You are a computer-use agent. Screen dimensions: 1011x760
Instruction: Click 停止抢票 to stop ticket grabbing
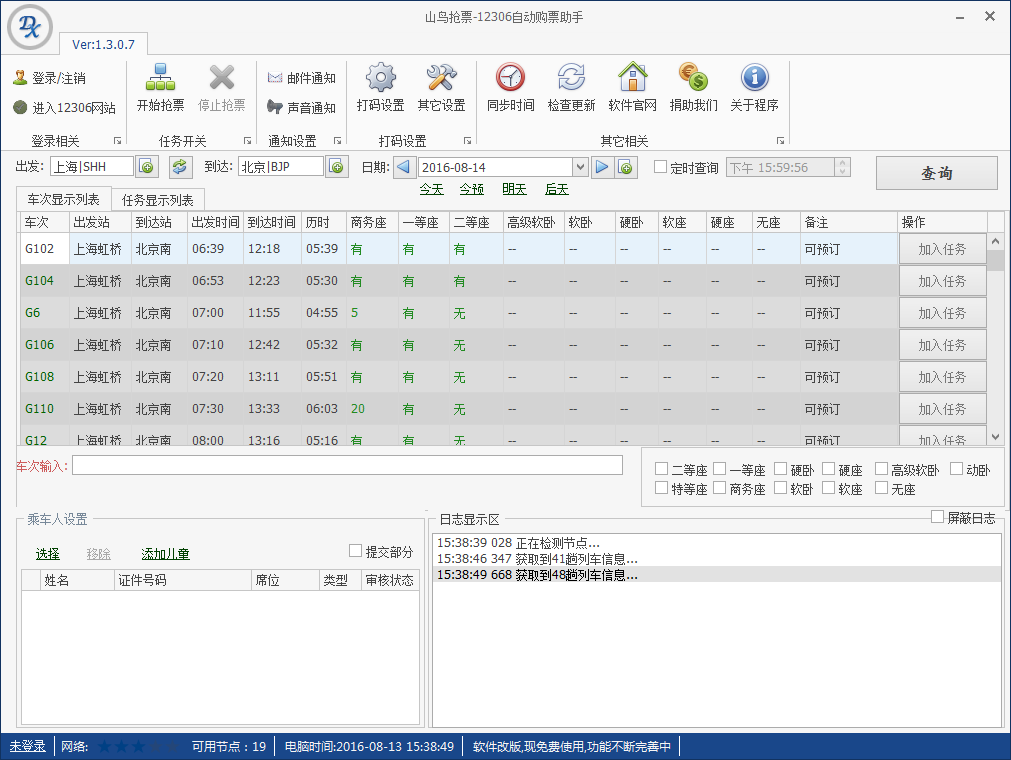point(222,88)
